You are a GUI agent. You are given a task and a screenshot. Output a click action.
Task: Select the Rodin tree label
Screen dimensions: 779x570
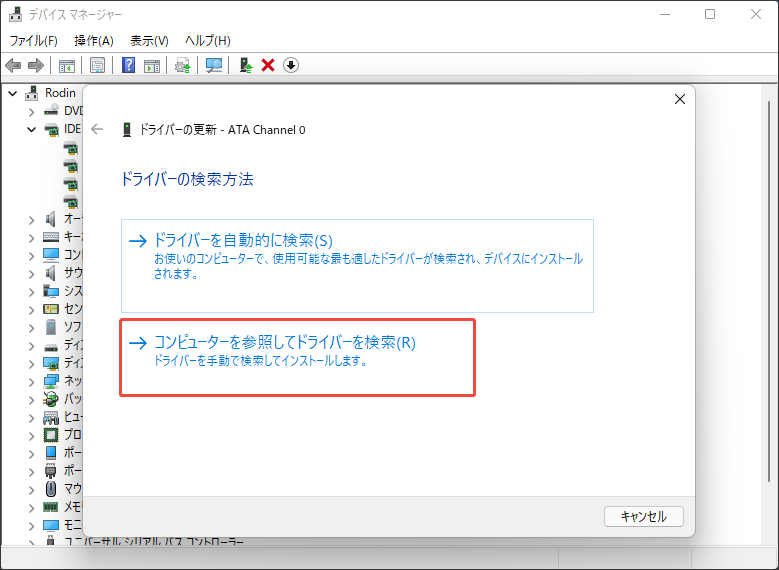pyautogui.click(x=60, y=93)
